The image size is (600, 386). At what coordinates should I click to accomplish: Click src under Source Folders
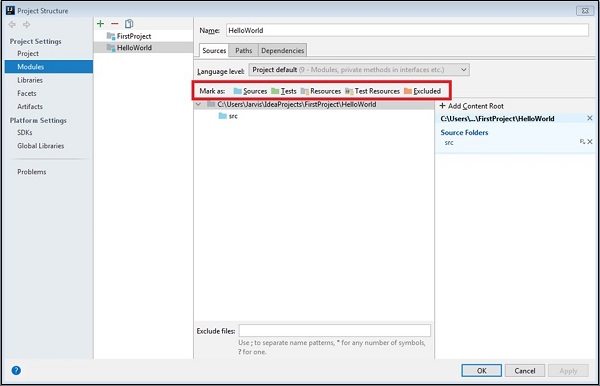pyautogui.click(x=449, y=143)
